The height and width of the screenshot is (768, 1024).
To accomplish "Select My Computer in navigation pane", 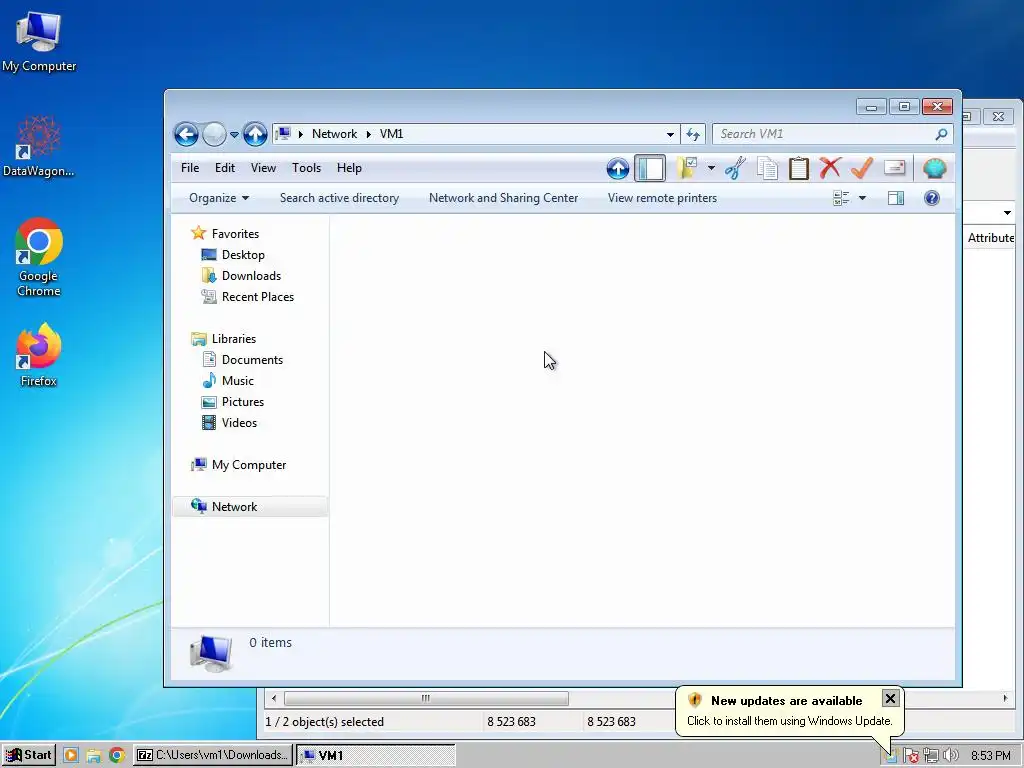I will pyautogui.click(x=238, y=464).
